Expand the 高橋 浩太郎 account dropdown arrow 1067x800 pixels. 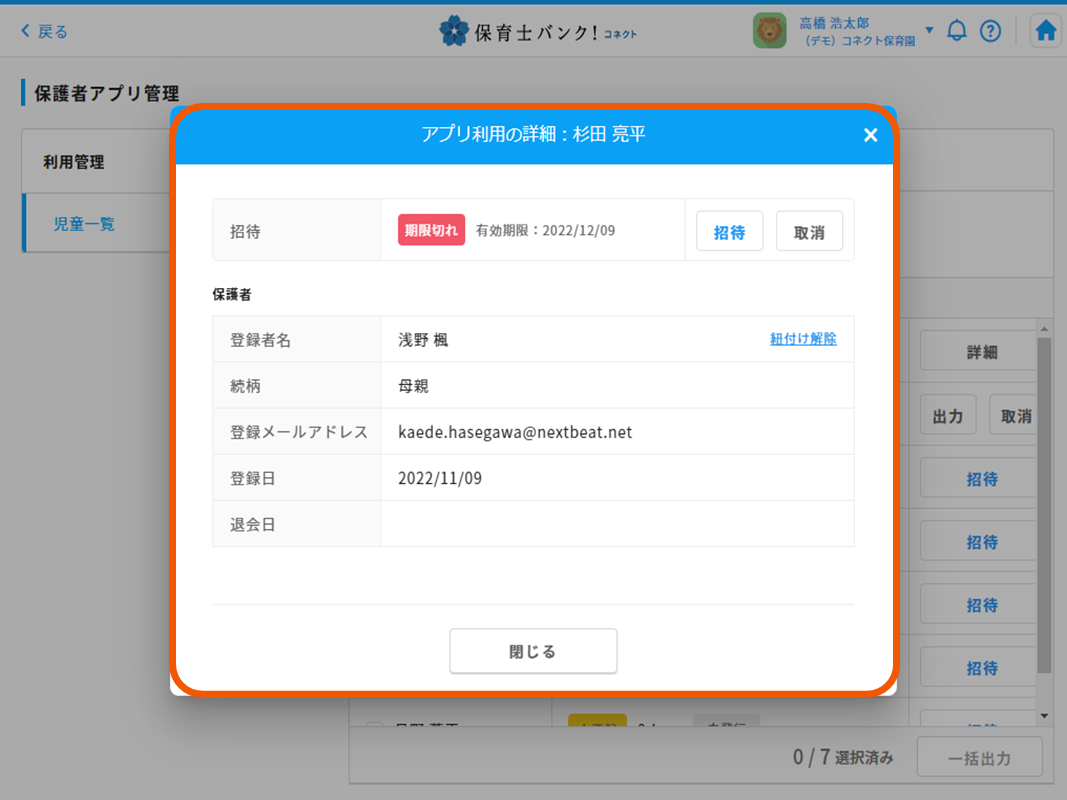pos(929,30)
